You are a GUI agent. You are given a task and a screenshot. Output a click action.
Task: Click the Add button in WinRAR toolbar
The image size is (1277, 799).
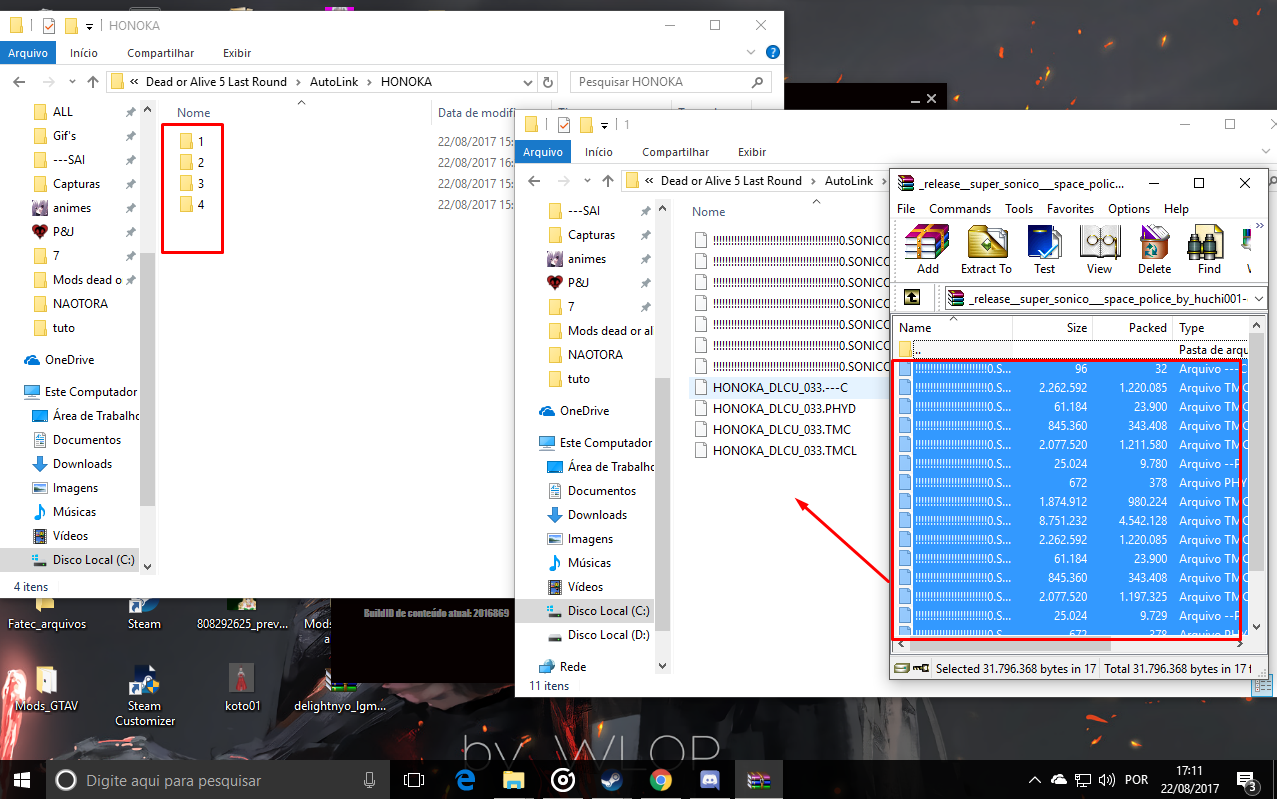927,249
